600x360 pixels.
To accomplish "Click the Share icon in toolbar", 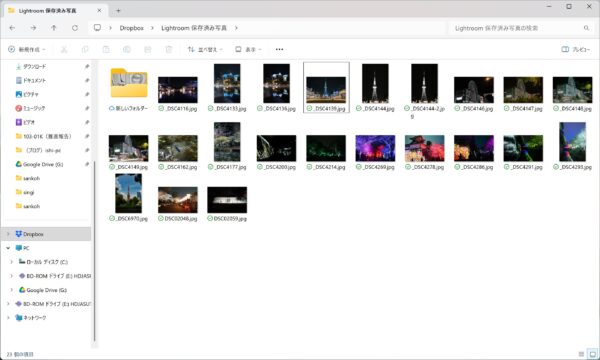I will [x=148, y=49].
